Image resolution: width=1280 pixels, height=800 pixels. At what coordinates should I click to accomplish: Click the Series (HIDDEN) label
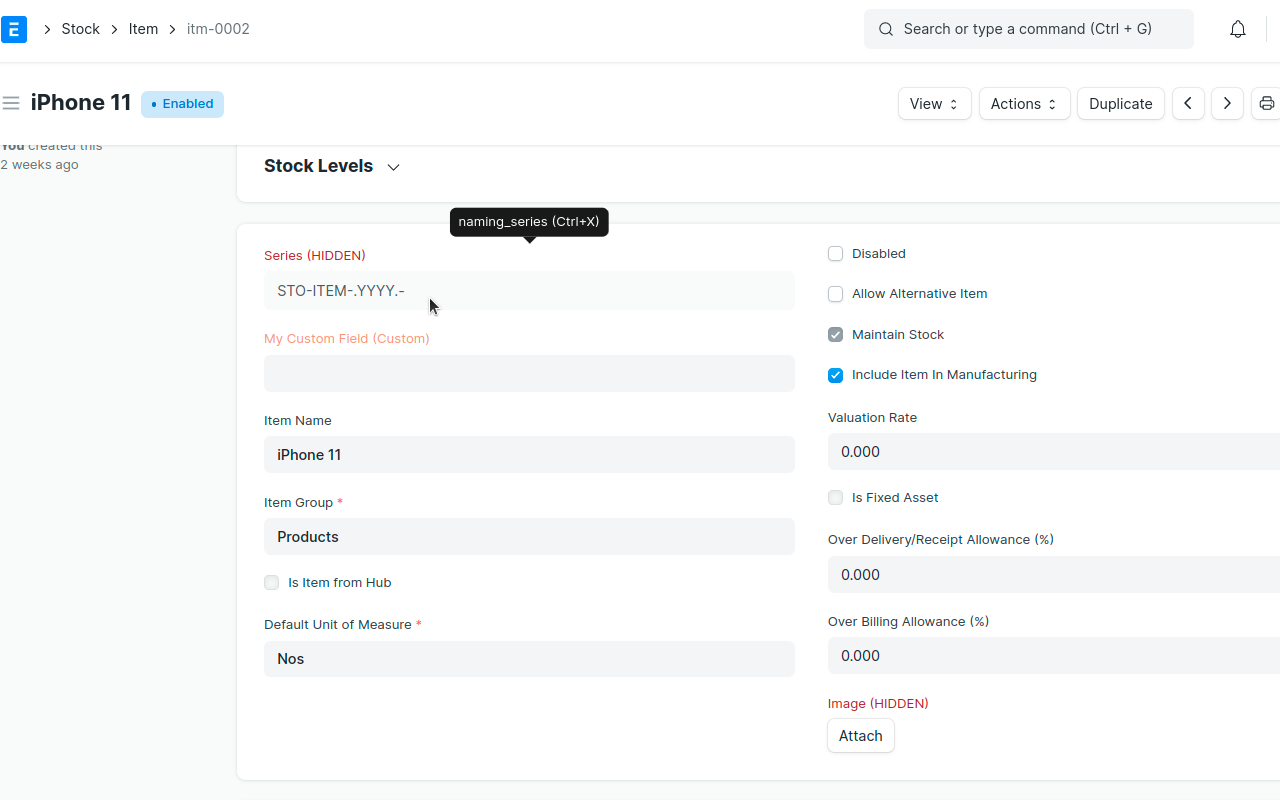coord(315,256)
